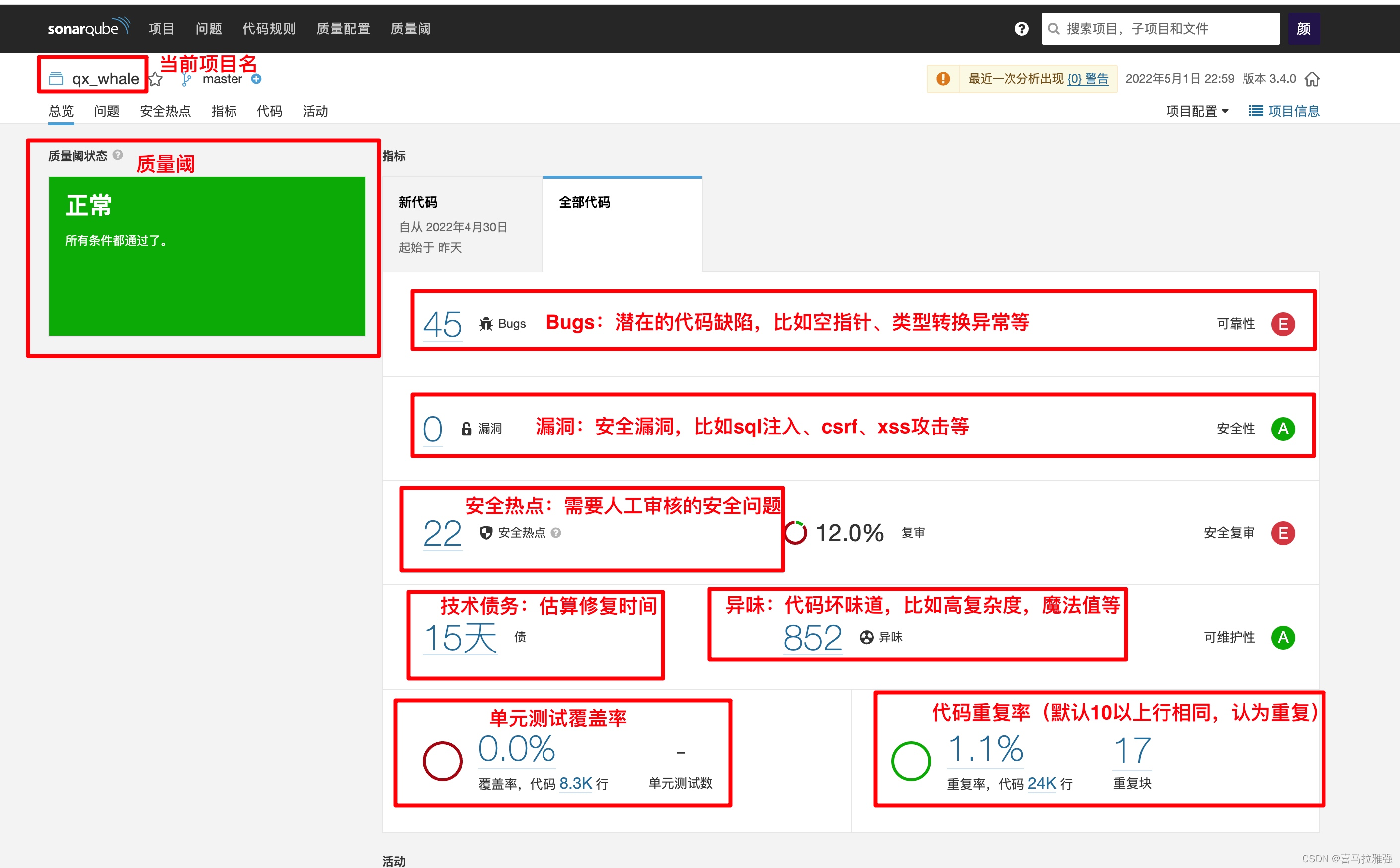Open the 0.0% 覆盖率 value
This screenshot has height=868, width=1400.
click(x=517, y=749)
